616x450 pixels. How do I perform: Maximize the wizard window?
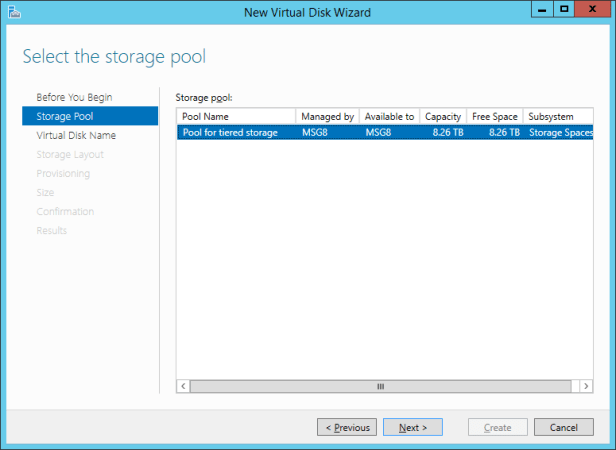coord(564,9)
